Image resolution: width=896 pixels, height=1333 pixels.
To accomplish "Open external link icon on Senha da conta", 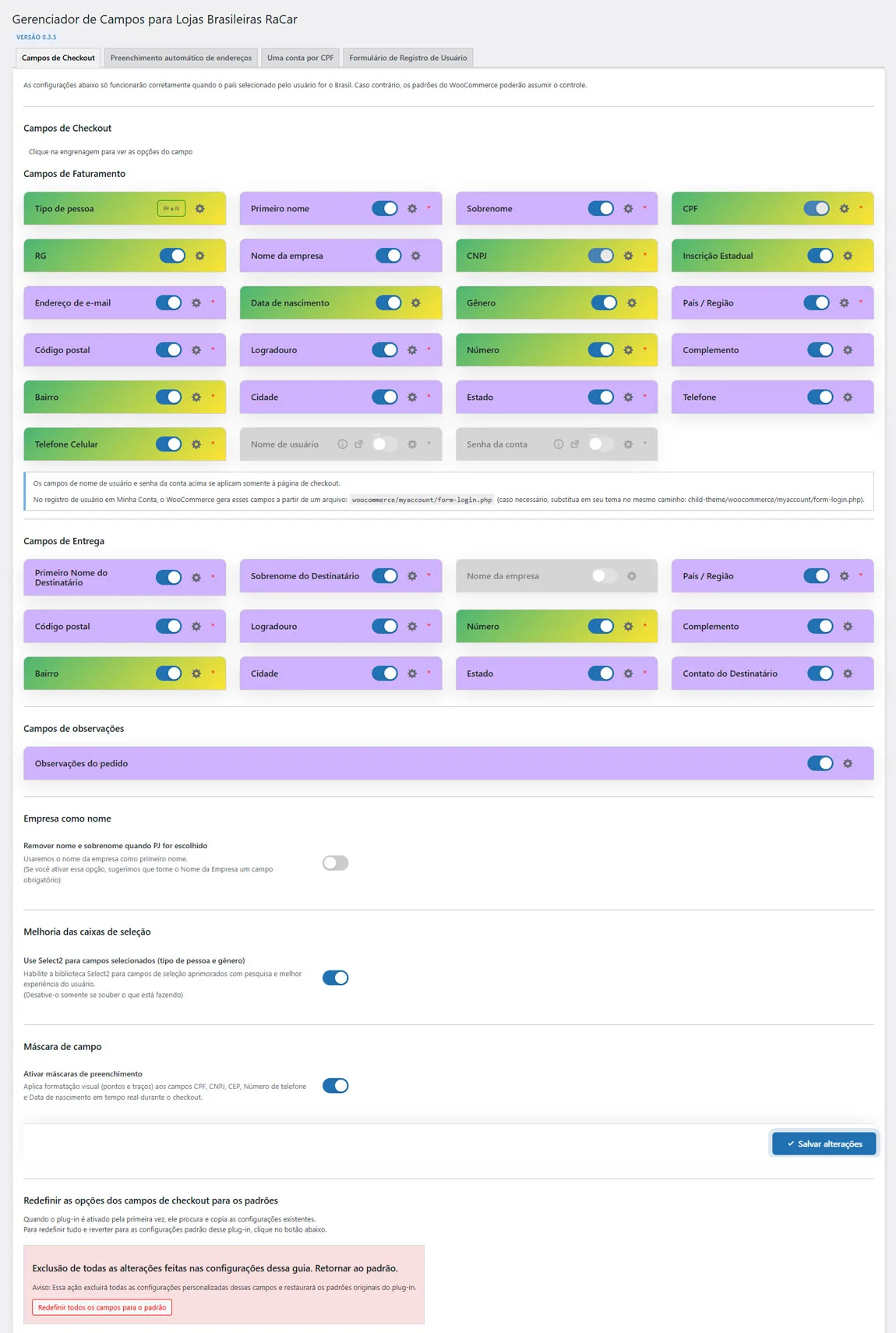I will coord(575,444).
